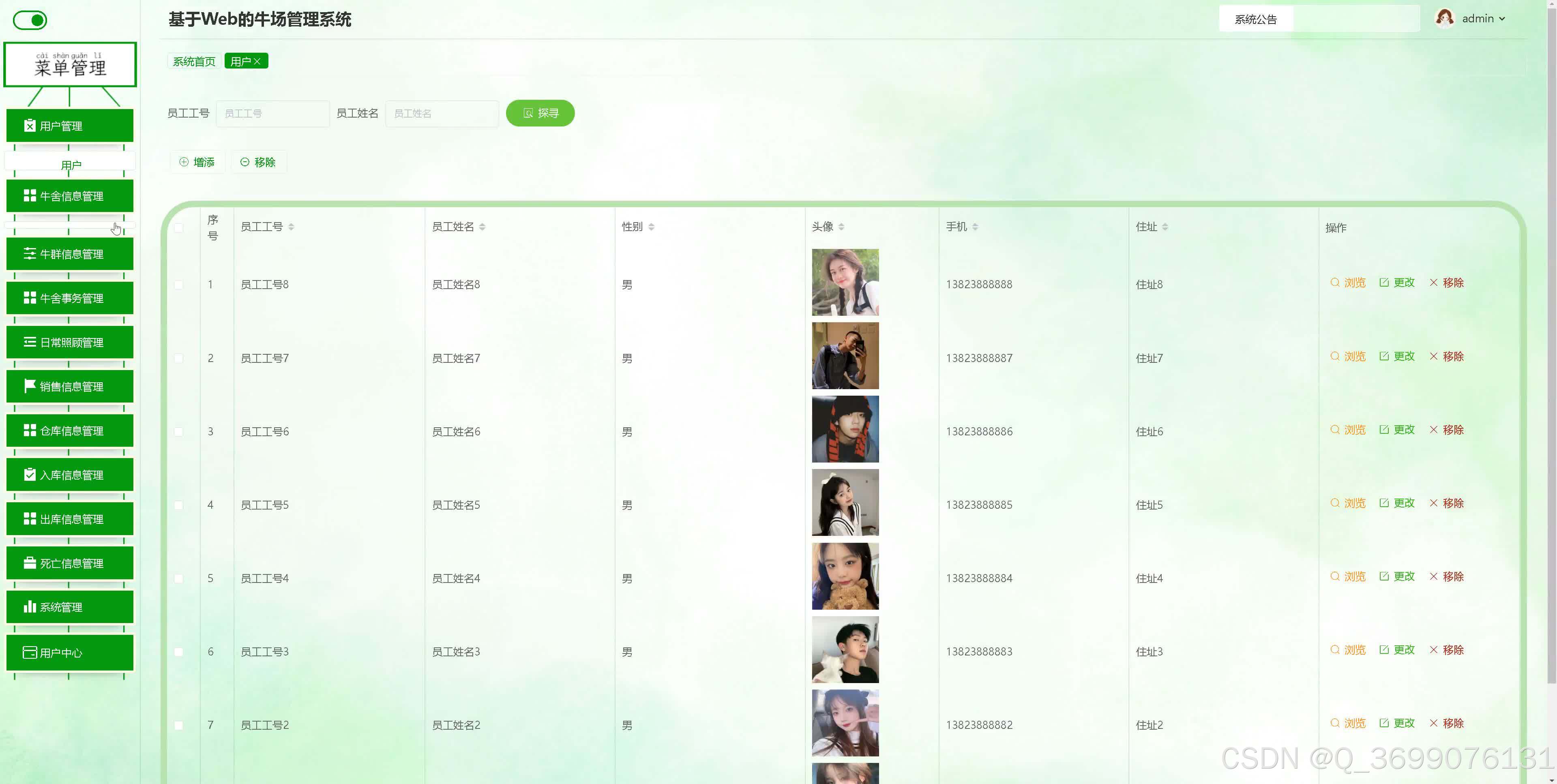The height and width of the screenshot is (784, 1557).
Task: Select 用户 submenu item in sidebar
Action: [x=71, y=165]
